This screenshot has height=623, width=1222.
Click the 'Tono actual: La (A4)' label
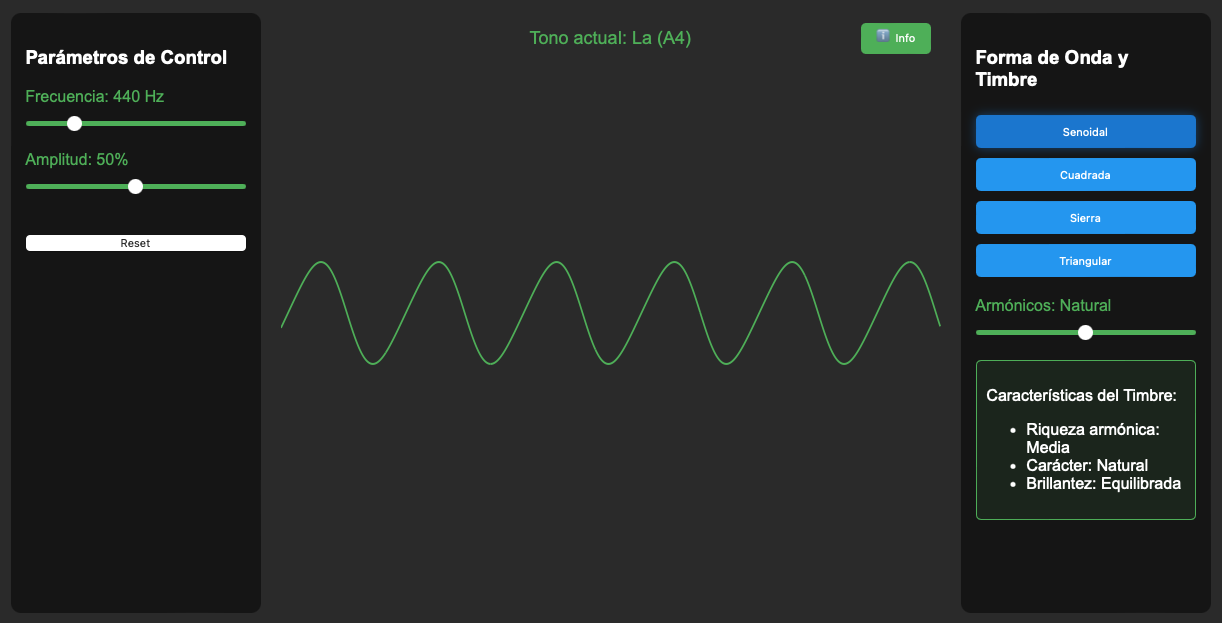pos(610,38)
